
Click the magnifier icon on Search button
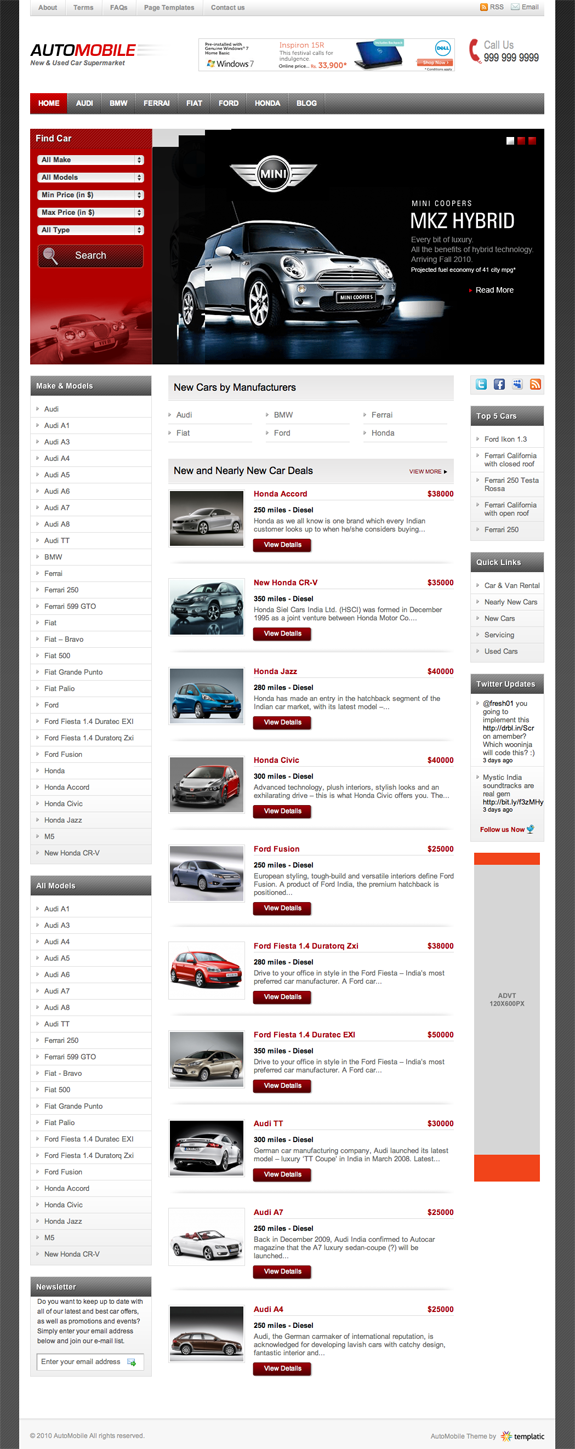(52, 255)
